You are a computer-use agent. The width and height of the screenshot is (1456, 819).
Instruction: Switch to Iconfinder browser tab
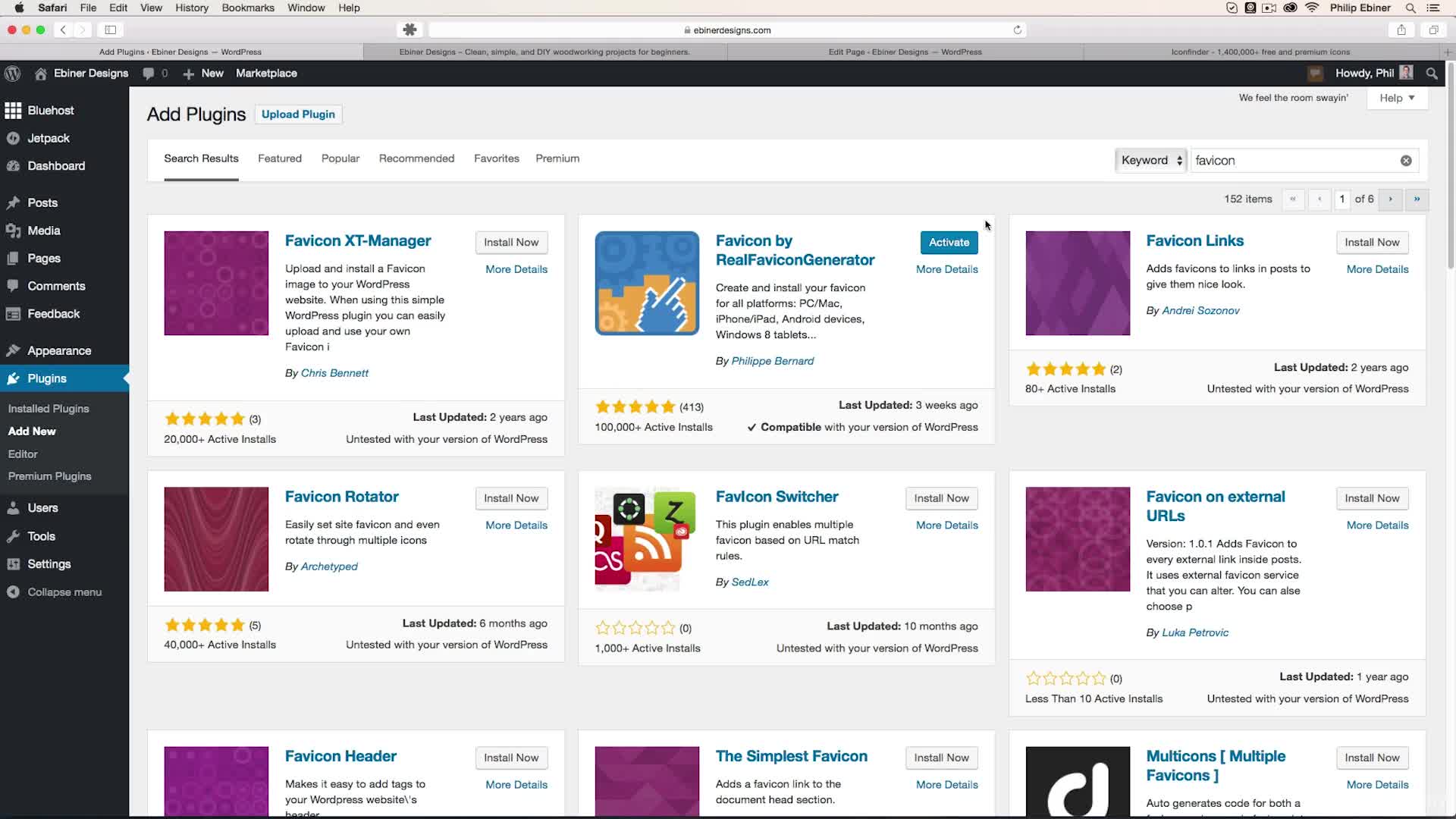[x=1260, y=52]
